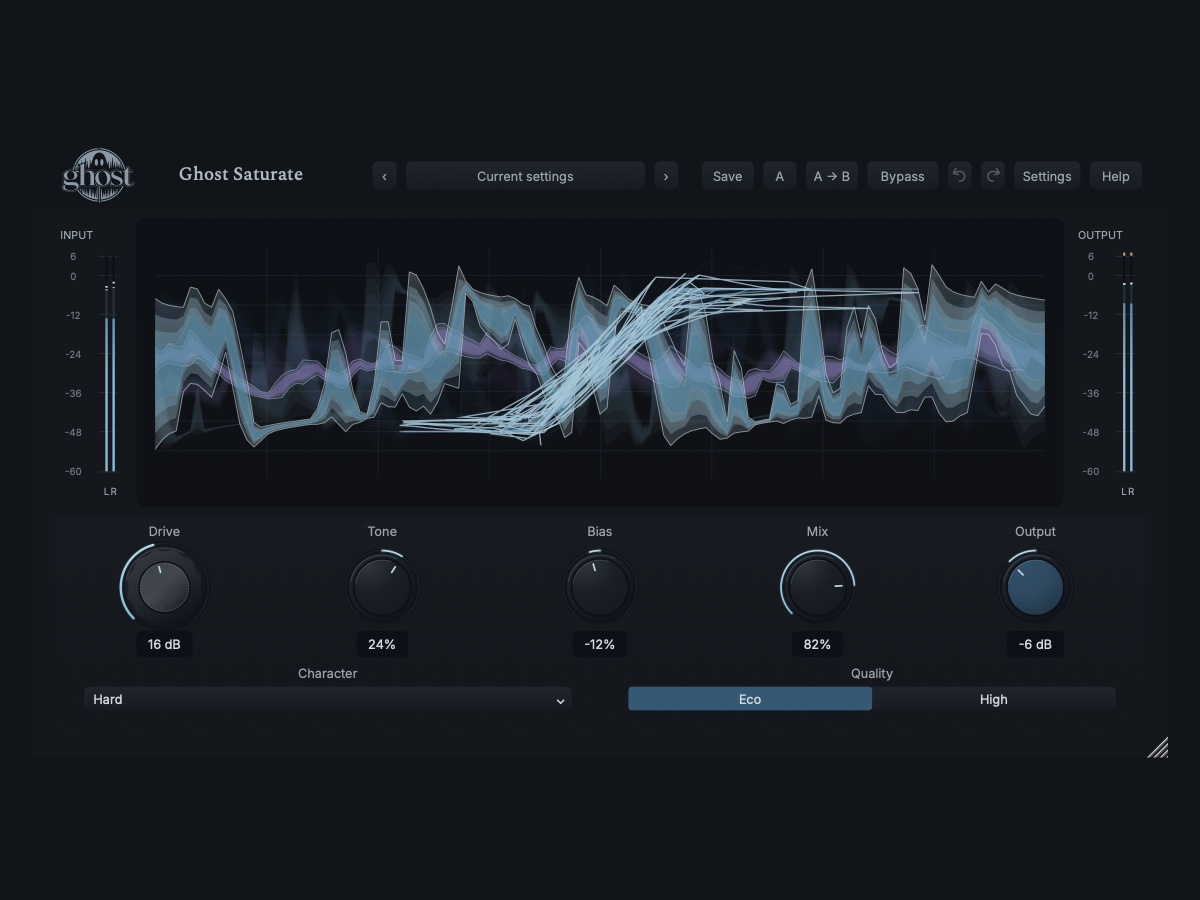The height and width of the screenshot is (900, 1200).
Task: Open the Help button
Action: pos(1116,176)
